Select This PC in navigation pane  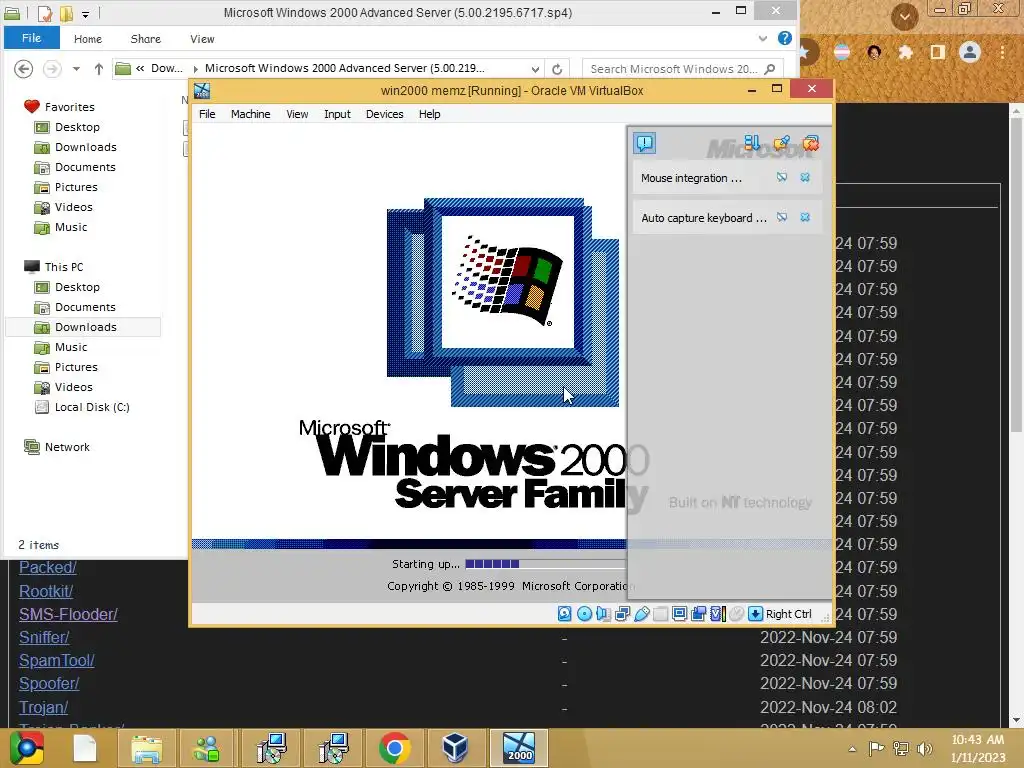click(x=64, y=266)
